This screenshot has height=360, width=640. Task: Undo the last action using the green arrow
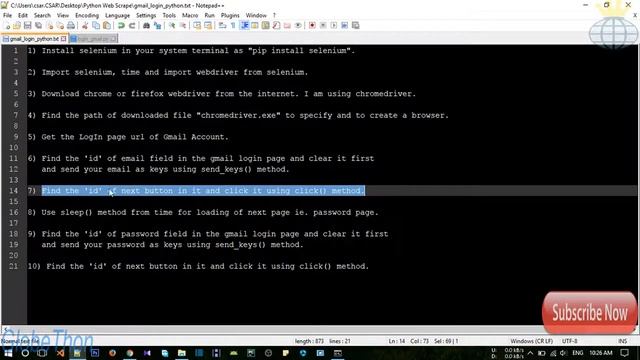[121, 25]
